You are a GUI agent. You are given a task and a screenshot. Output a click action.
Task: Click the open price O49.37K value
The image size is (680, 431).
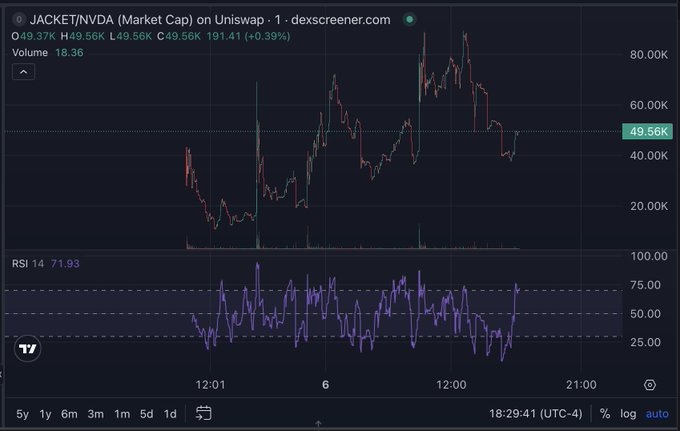(x=33, y=36)
